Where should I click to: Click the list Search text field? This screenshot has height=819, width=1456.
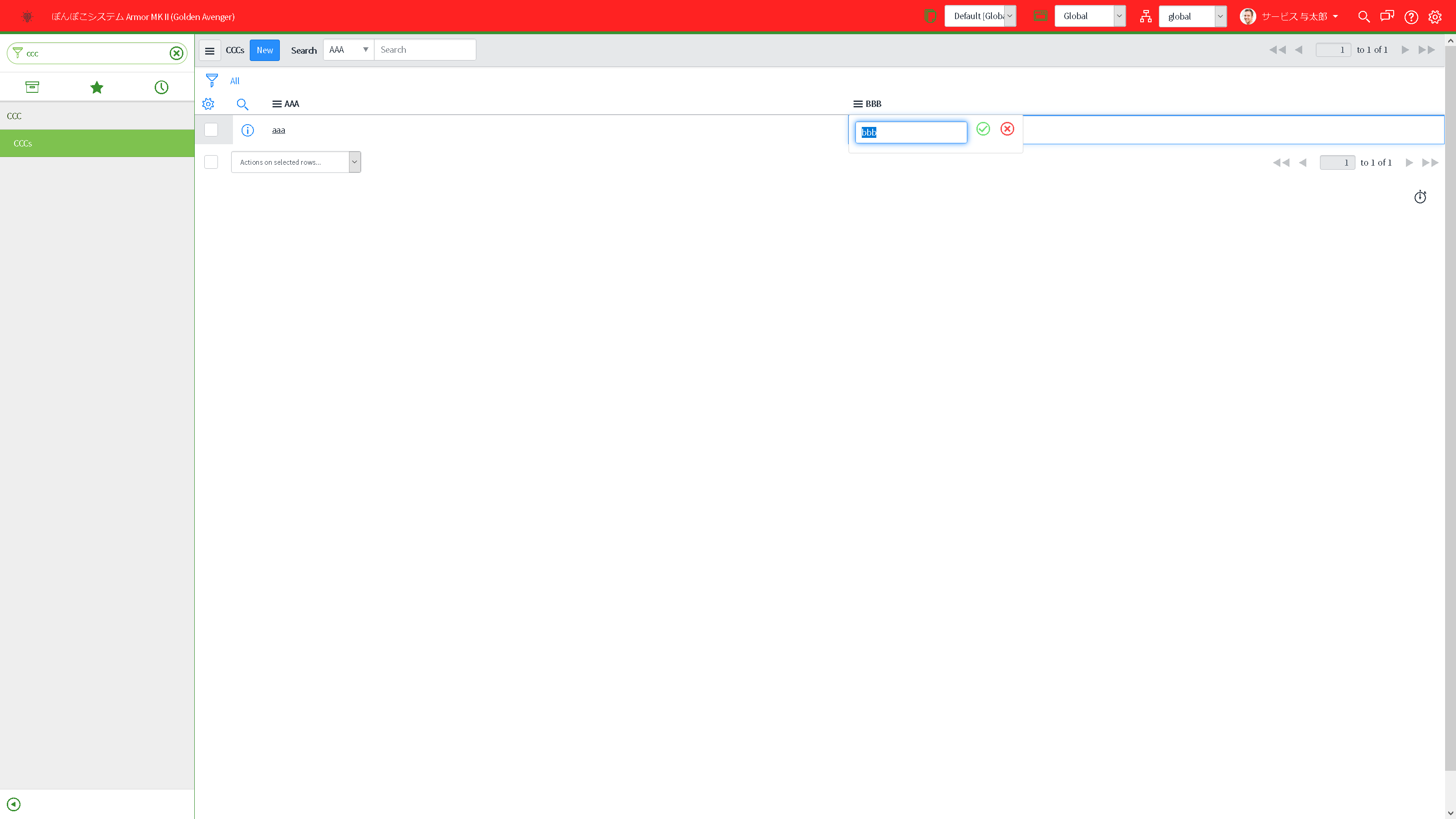425,50
